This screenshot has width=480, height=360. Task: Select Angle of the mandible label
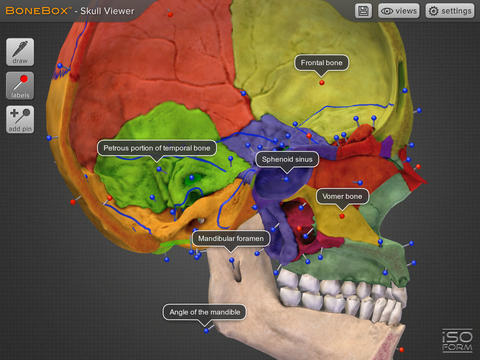205,312
